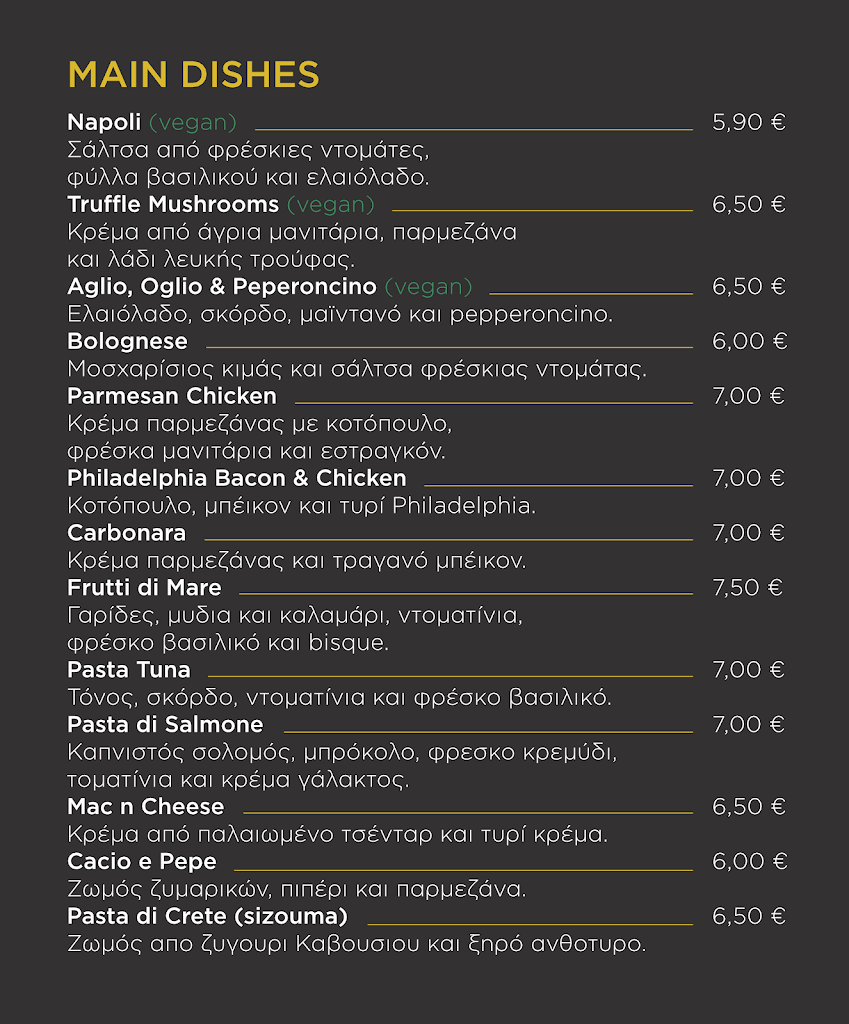Pick the Carbonara dish
The width and height of the screenshot is (849, 1024).
(127, 533)
